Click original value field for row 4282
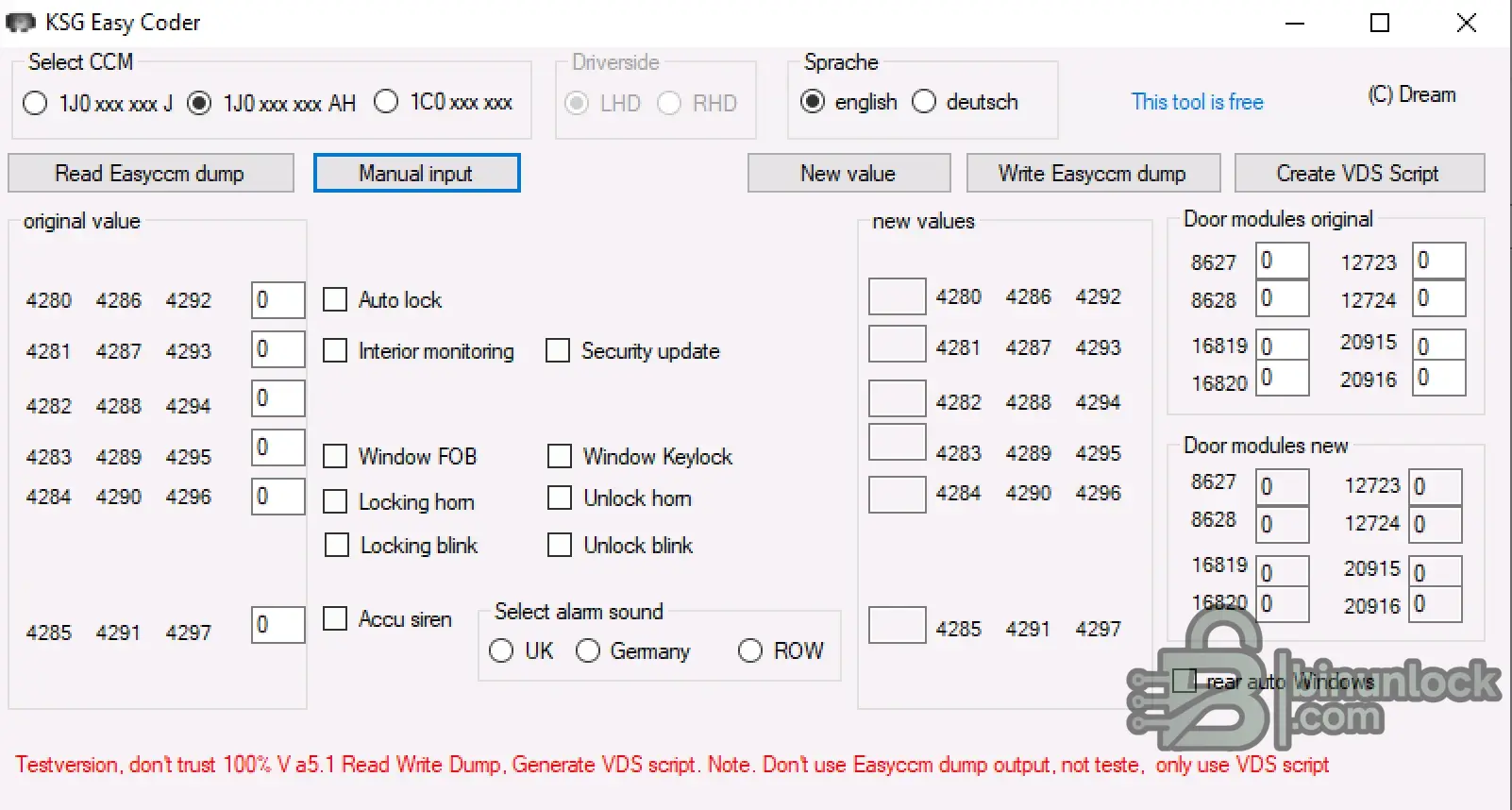 coord(278,398)
